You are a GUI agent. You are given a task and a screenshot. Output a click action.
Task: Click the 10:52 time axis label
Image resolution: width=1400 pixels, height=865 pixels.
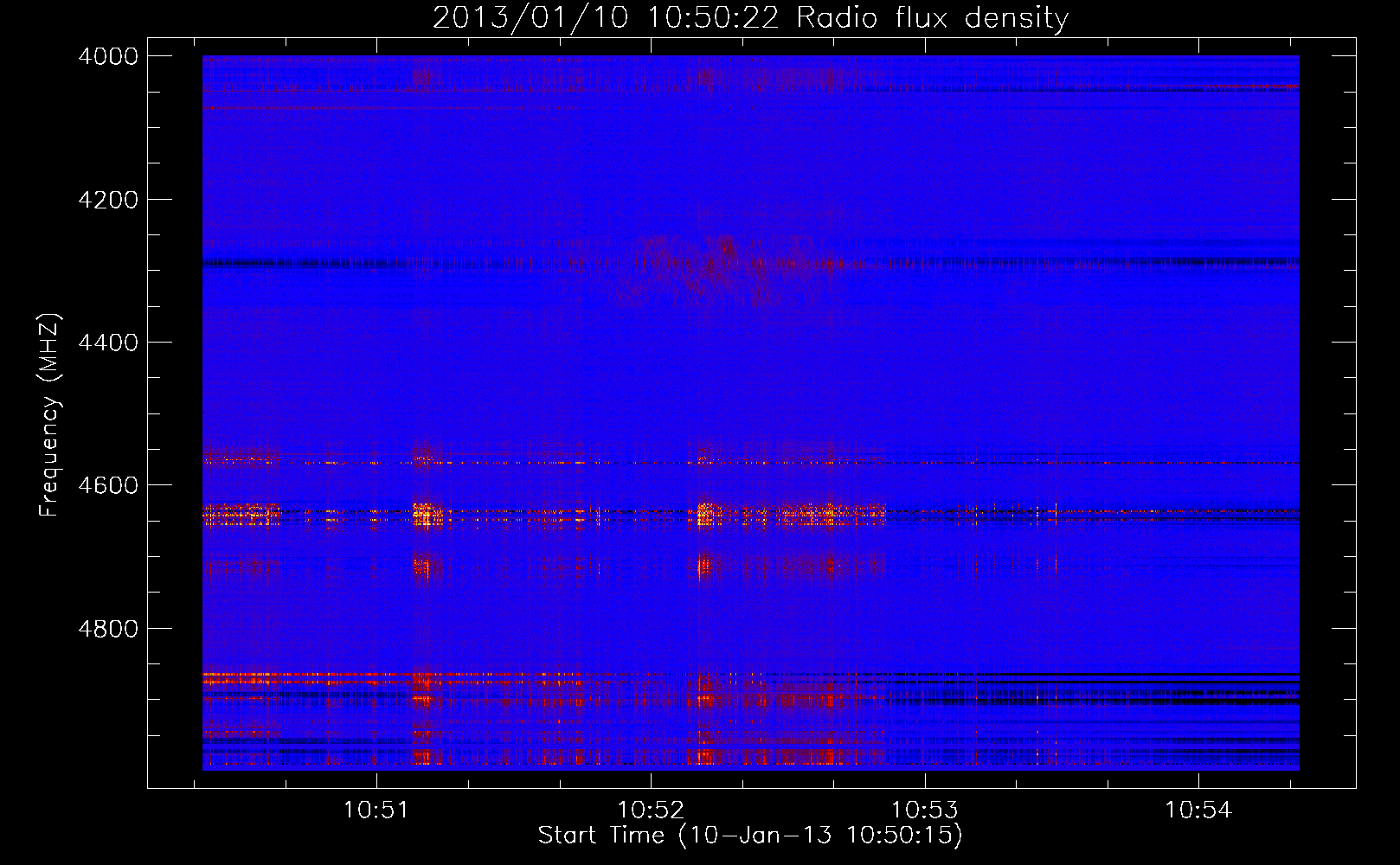coord(650,811)
